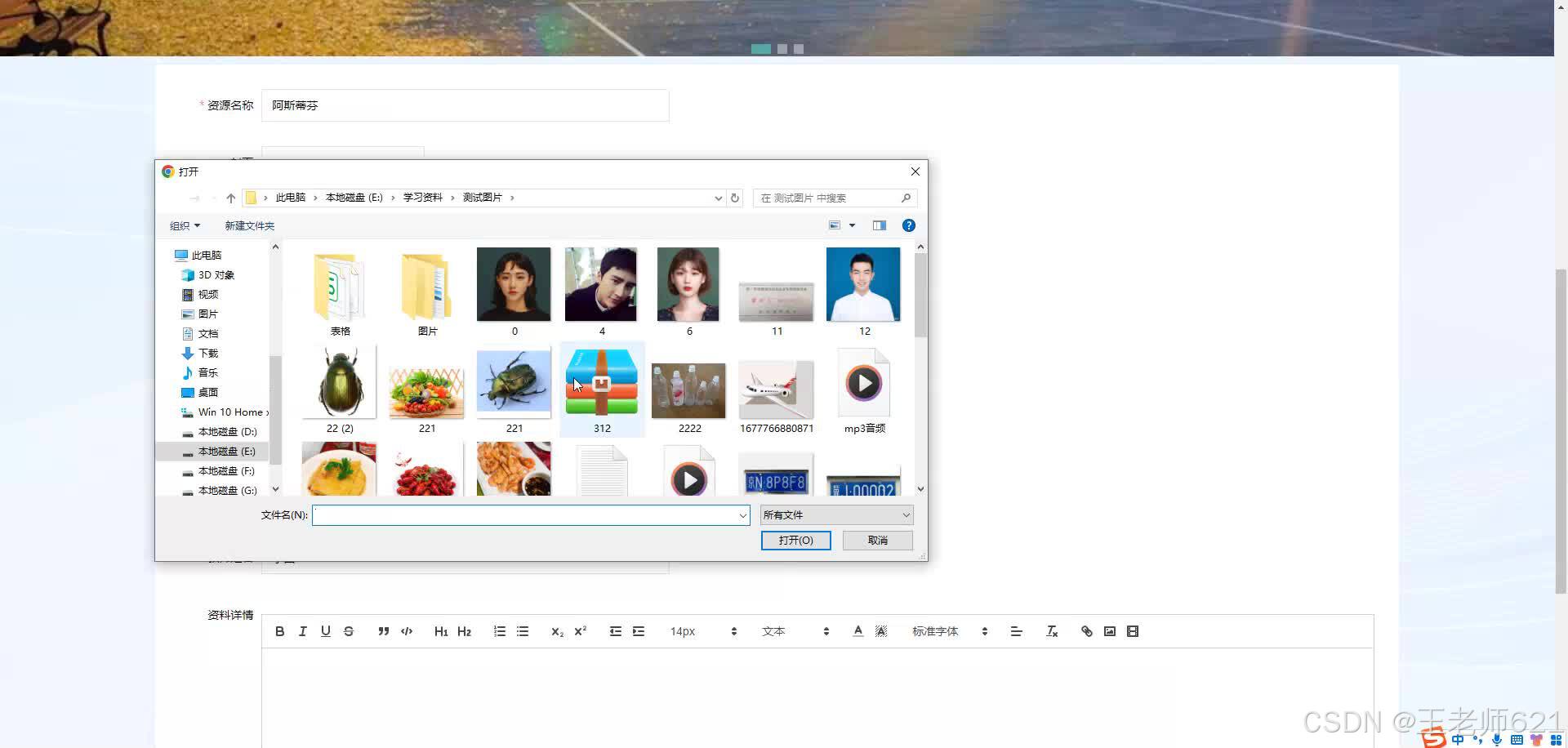Open the 所有文件 file type dropdown
The width and height of the screenshot is (1568, 748).
pos(837,515)
